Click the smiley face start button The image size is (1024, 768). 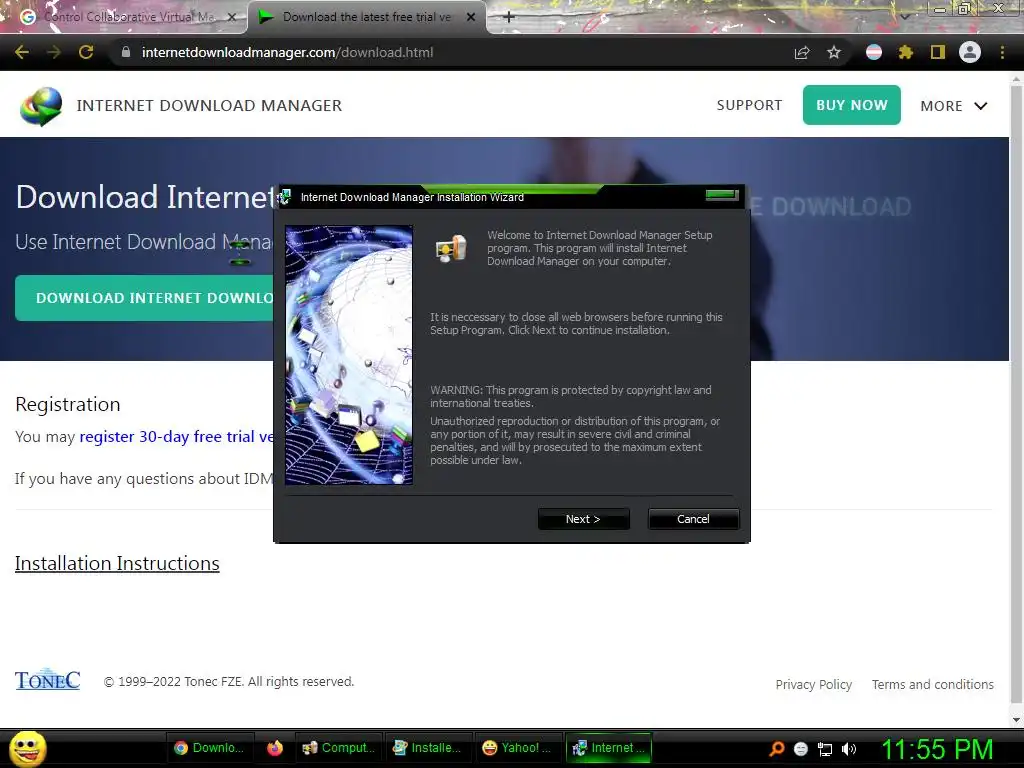point(27,748)
